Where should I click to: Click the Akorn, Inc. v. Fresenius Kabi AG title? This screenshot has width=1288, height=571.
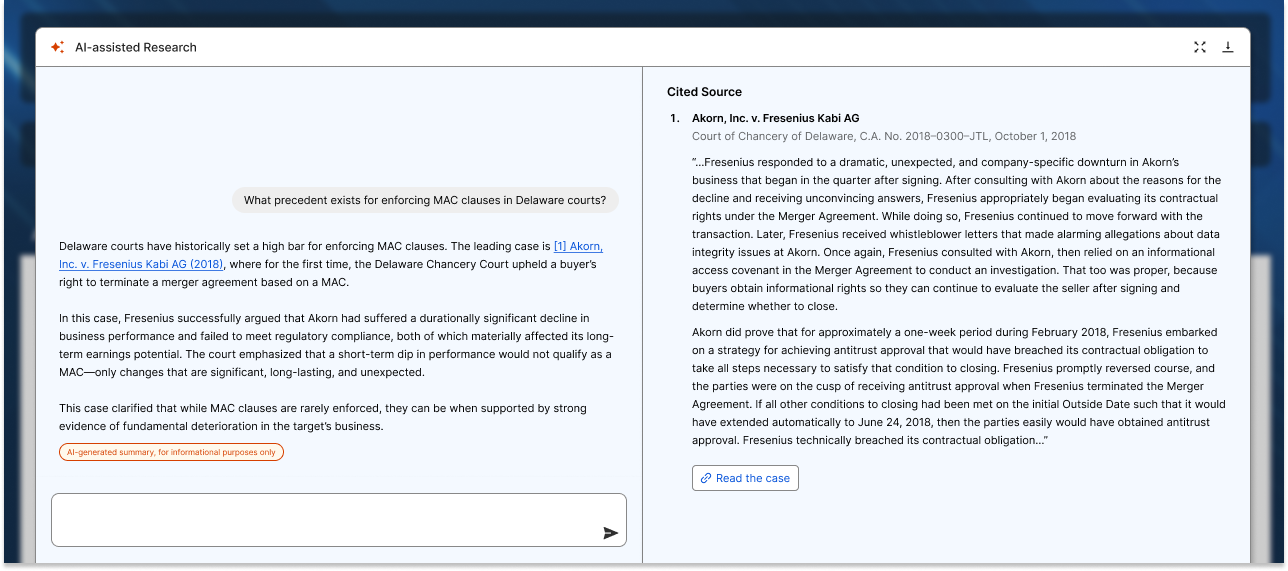(x=776, y=118)
